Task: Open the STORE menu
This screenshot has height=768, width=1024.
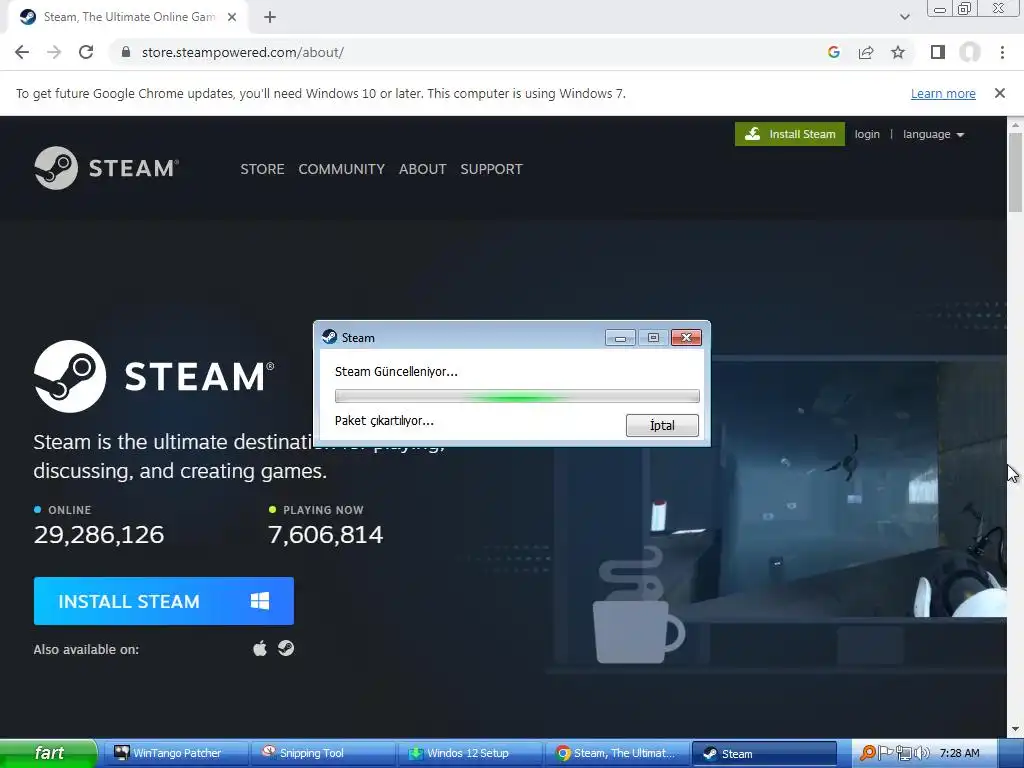Action: click(x=262, y=169)
